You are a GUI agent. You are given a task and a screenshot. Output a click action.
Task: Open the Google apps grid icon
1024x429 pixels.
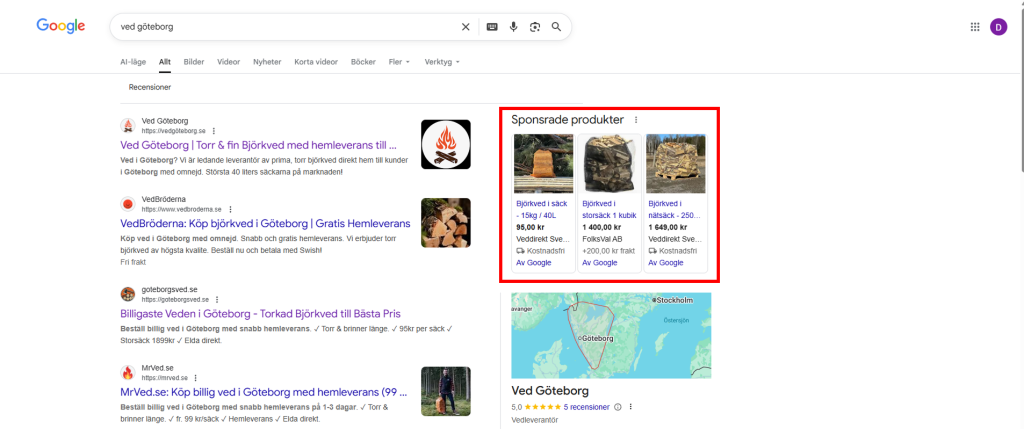coord(975,27)
